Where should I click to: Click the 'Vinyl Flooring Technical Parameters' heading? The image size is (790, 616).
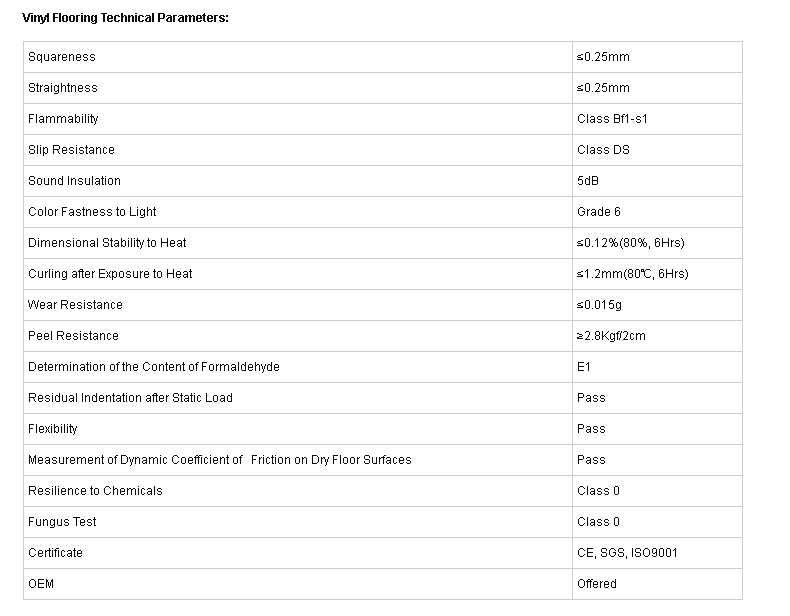point(125,18)
